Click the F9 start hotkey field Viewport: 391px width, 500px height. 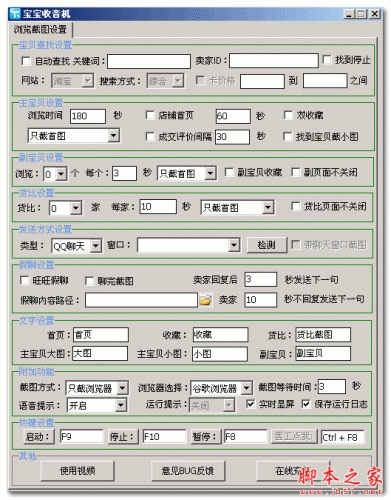coord(82,437)
